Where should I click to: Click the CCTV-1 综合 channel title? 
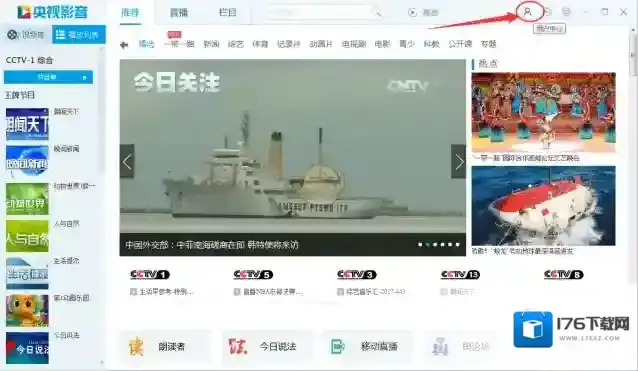pos(29,60)
